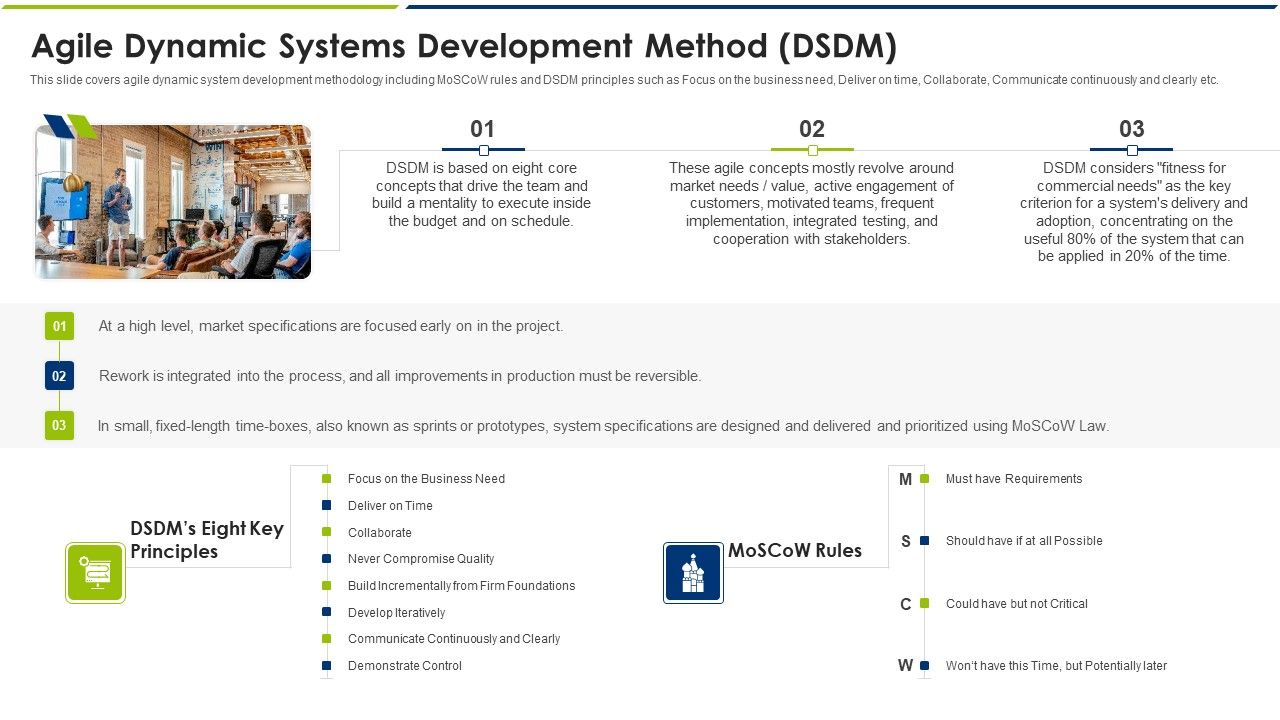Click the MoSCoW Rules heading

pyautogui.click(x=796, y=550)
